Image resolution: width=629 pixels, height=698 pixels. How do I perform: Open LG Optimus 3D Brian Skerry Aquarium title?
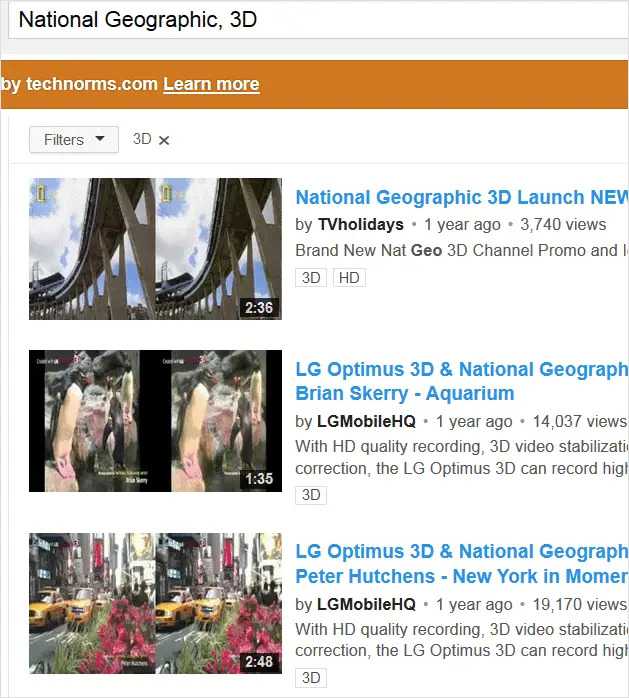462,381
